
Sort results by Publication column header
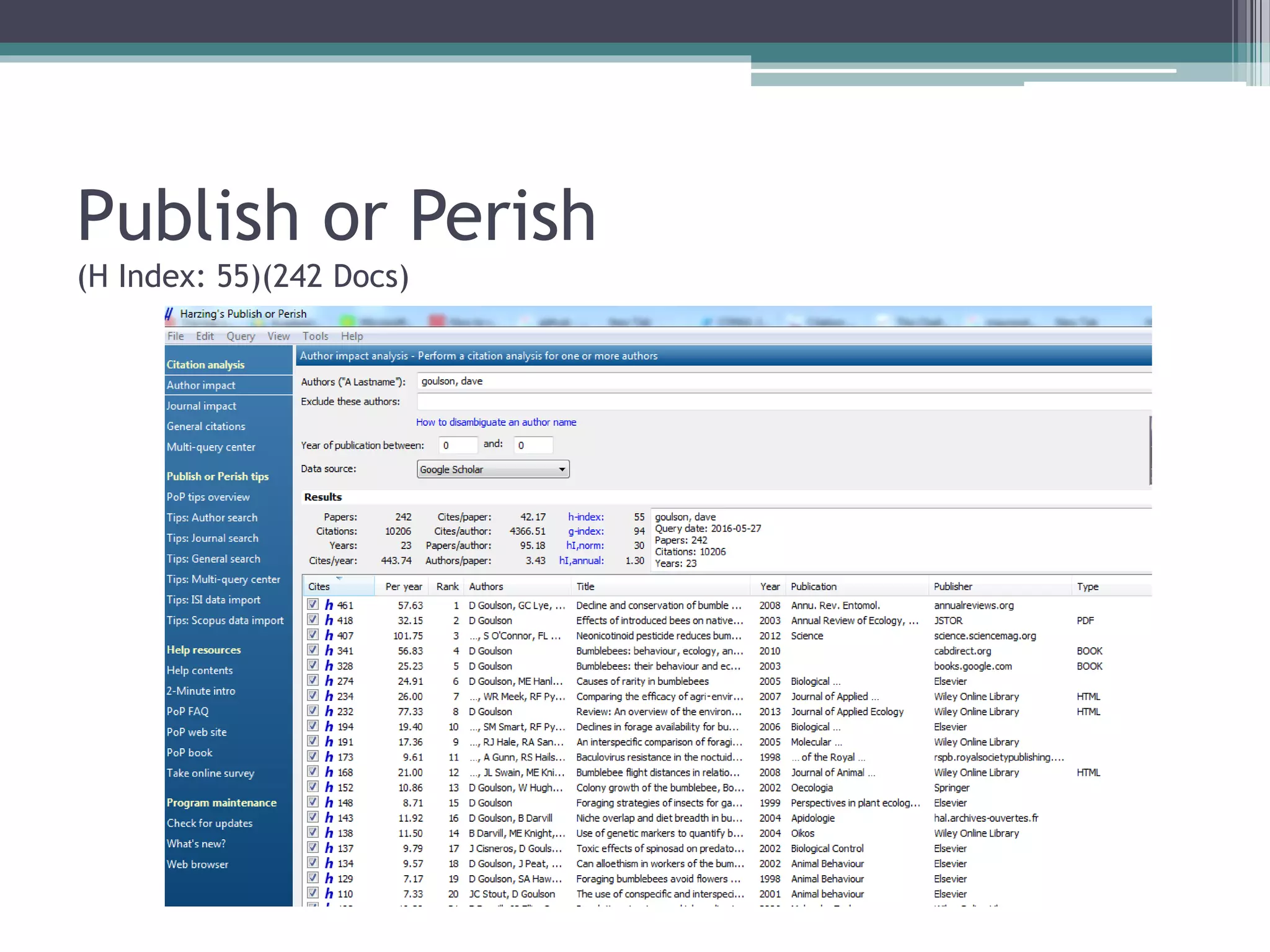point(858,586)
